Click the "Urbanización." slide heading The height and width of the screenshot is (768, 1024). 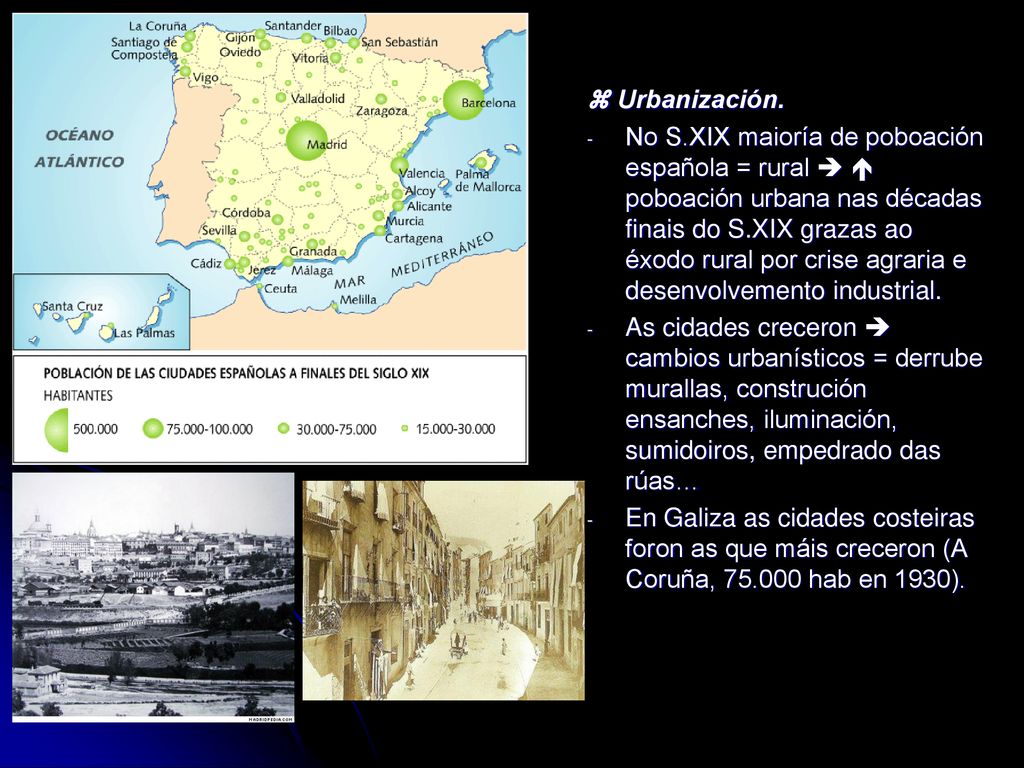coord(701,100)
